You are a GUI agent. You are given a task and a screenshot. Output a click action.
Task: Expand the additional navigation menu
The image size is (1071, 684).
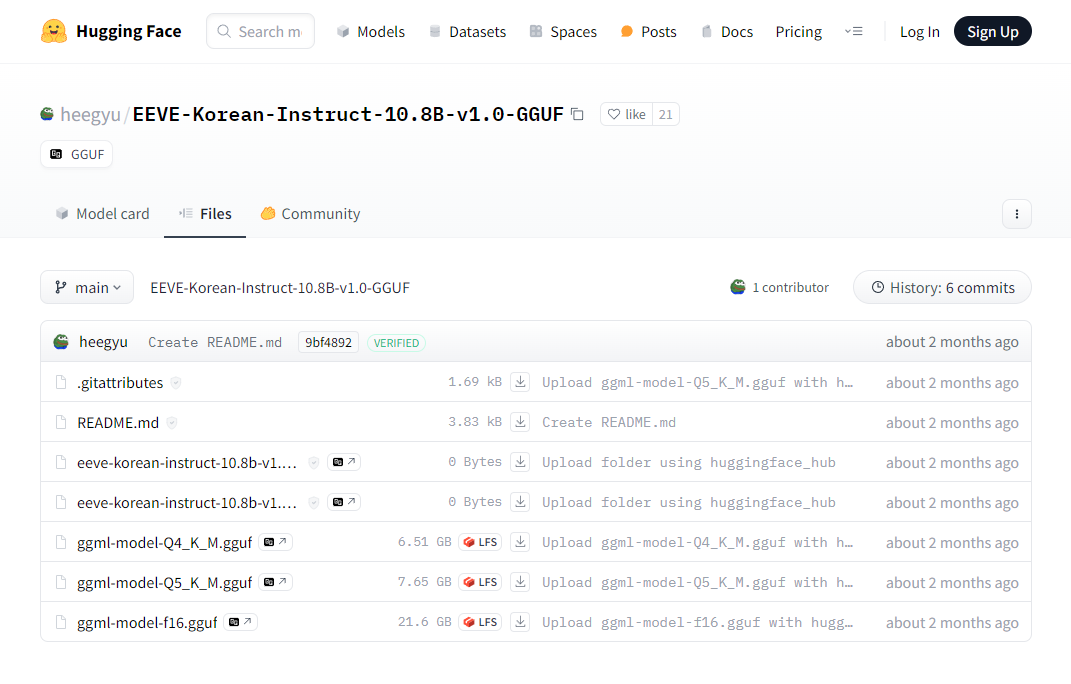[854, 31]
